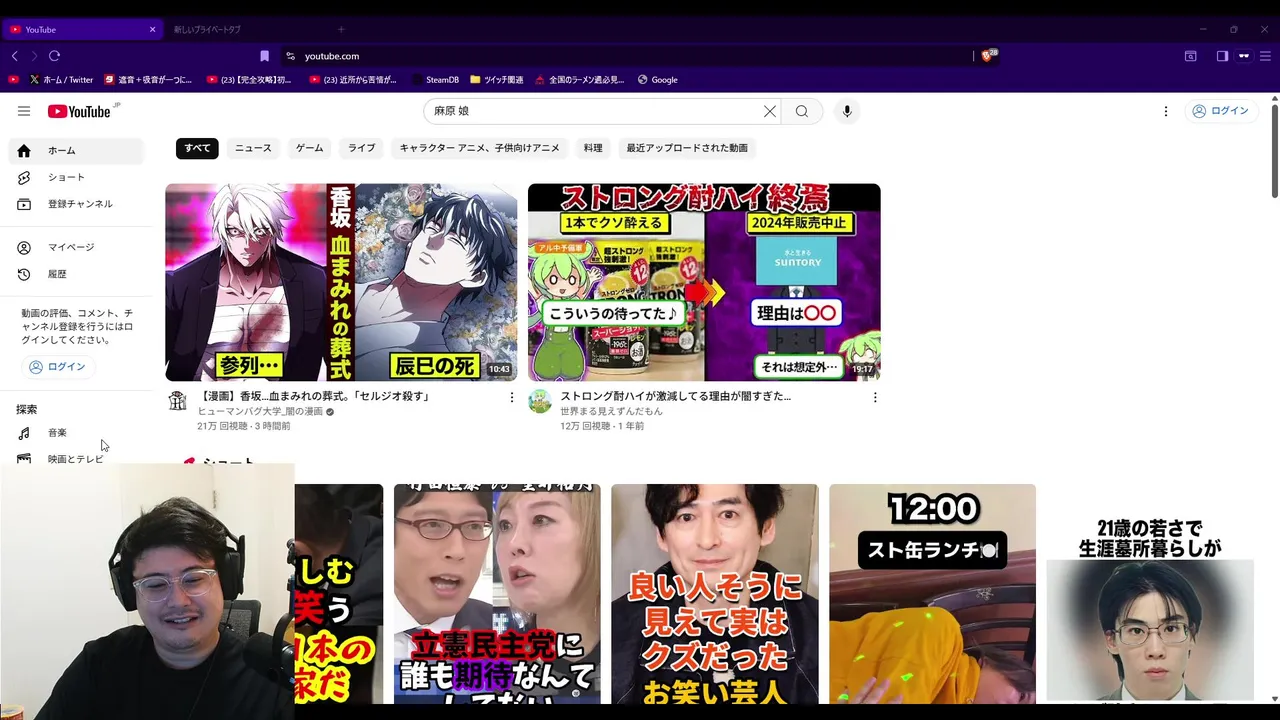This screenshot has width=1280, height=720.
Task: Click the Brave Shields lion icon
Action: (x=988, y=56)
